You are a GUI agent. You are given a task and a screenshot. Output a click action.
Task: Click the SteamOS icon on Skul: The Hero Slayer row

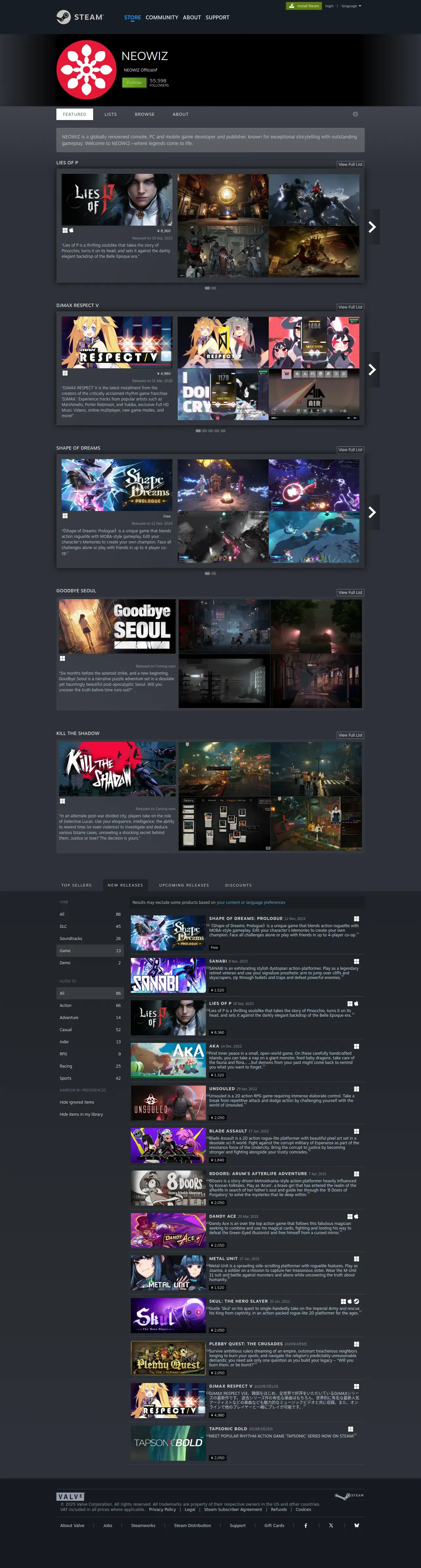[356, 1301]
